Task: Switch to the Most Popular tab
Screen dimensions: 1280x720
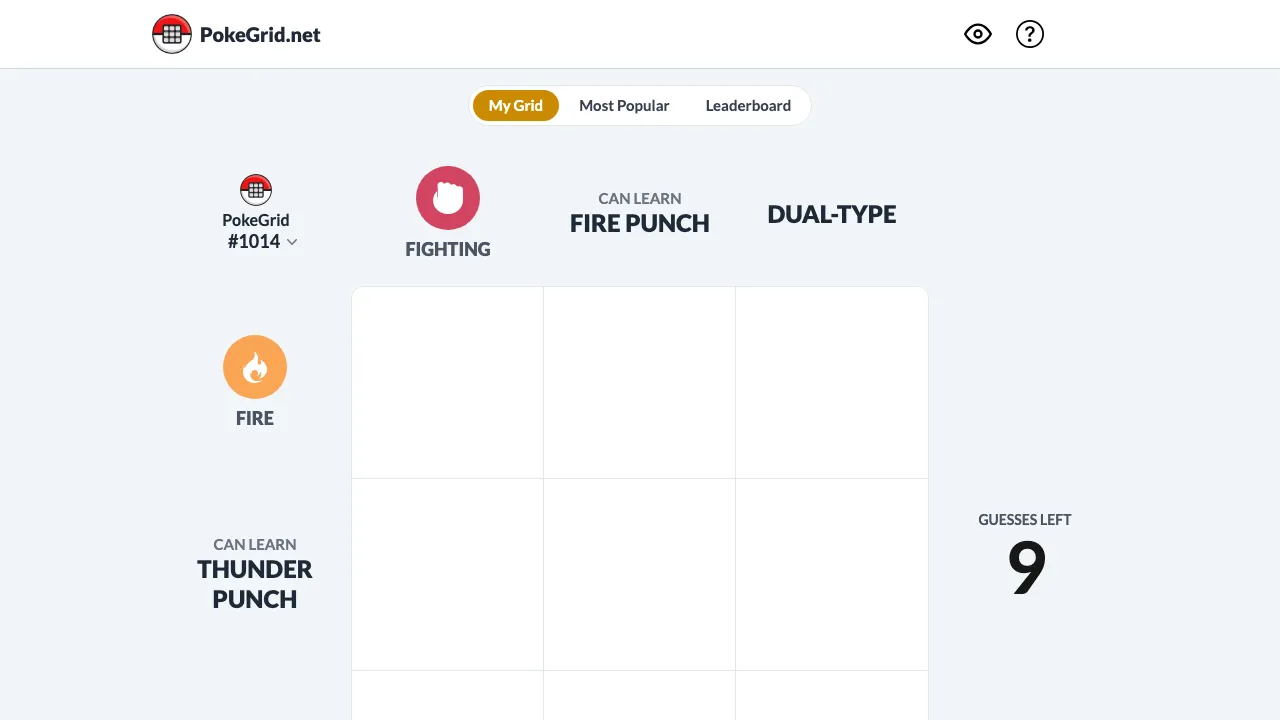Action: (624, 105)
